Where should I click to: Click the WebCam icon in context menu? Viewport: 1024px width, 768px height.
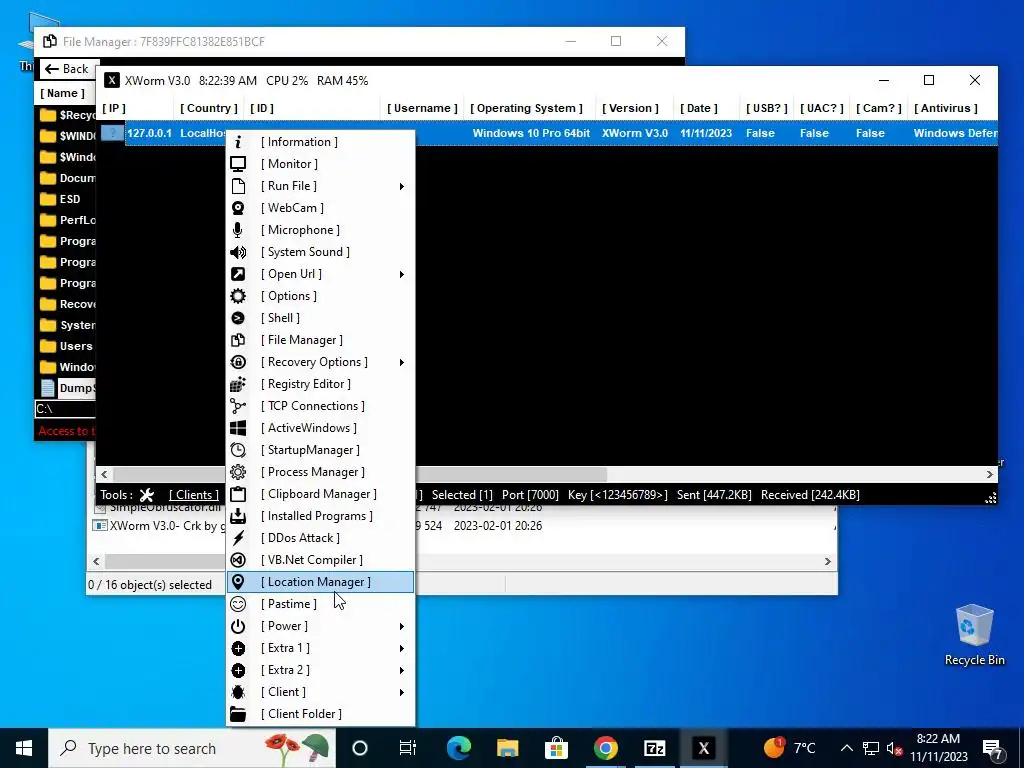[238, 208]
